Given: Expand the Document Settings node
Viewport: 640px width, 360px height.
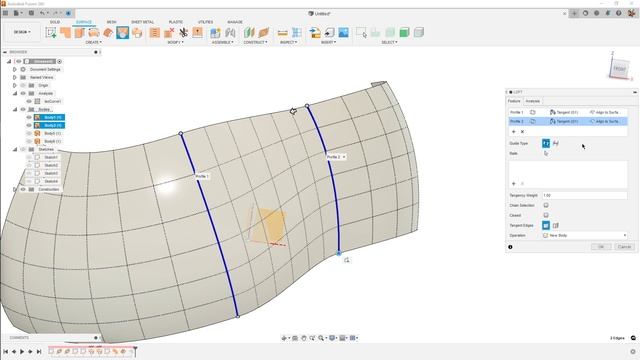Looking at the screenshot, I should 15,69.
